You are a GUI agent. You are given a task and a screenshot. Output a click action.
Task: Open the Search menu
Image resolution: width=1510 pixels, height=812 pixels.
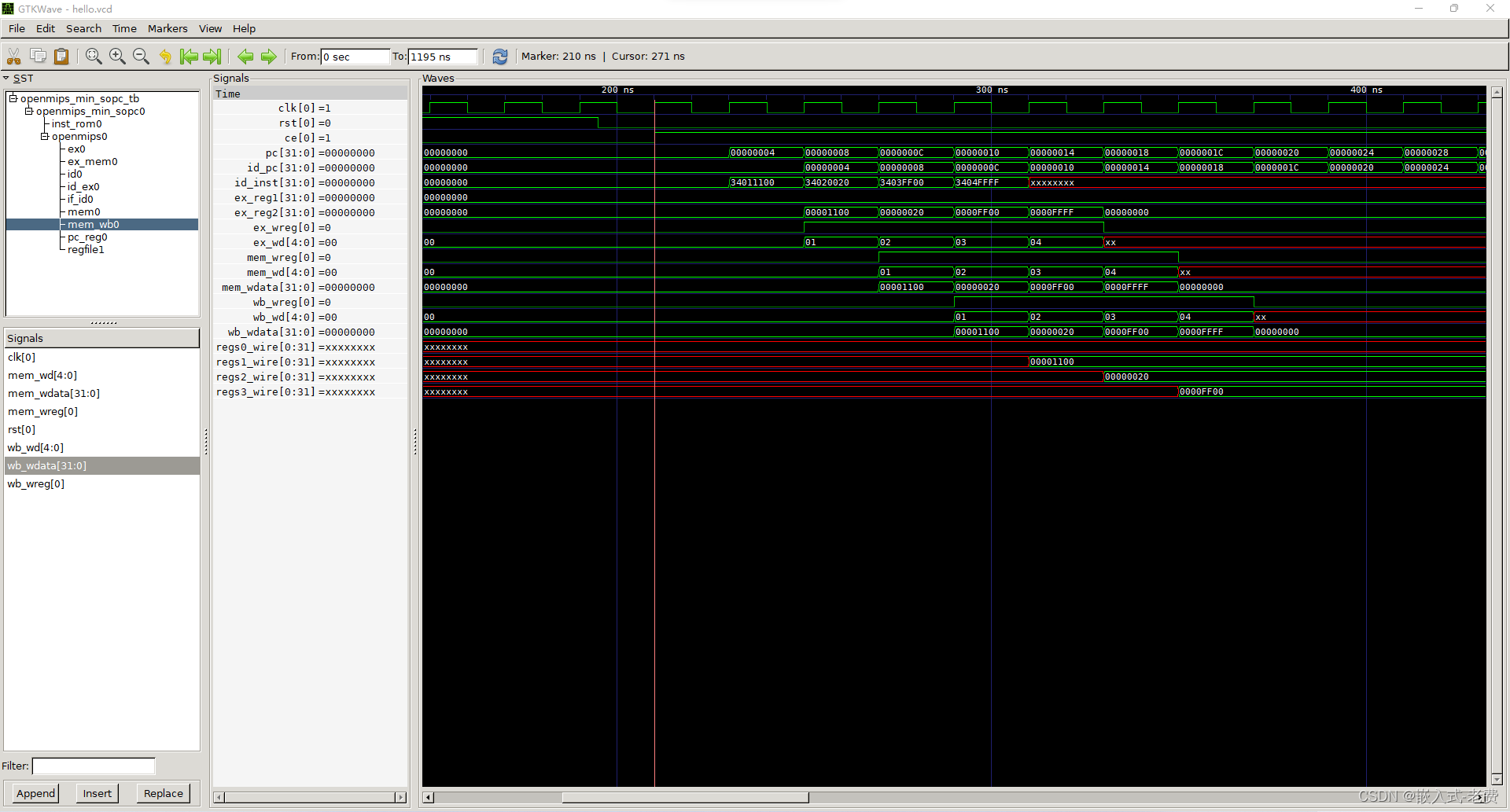(x=83, y=28)
